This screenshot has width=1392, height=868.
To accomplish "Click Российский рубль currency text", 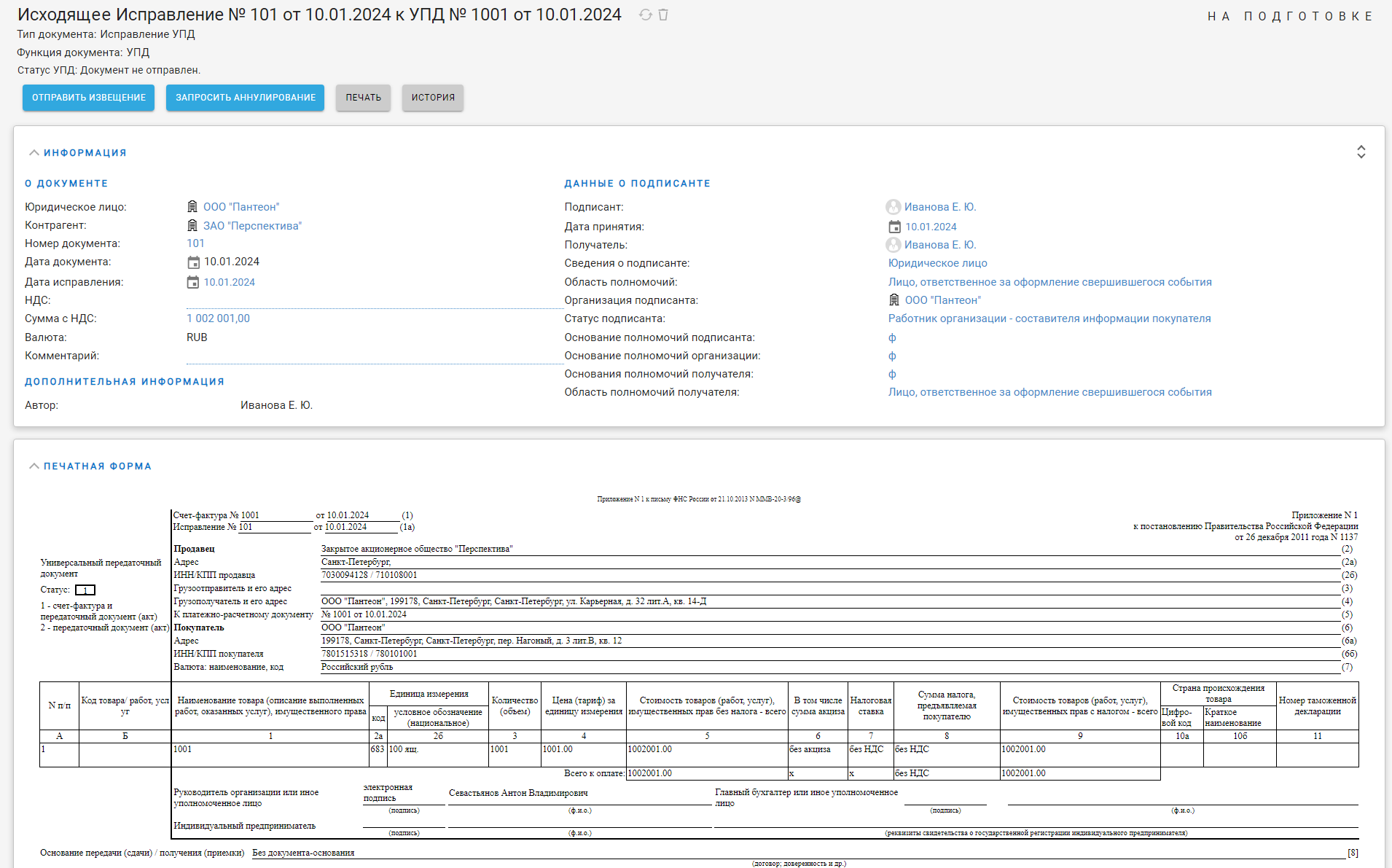I will click(357, 667).
